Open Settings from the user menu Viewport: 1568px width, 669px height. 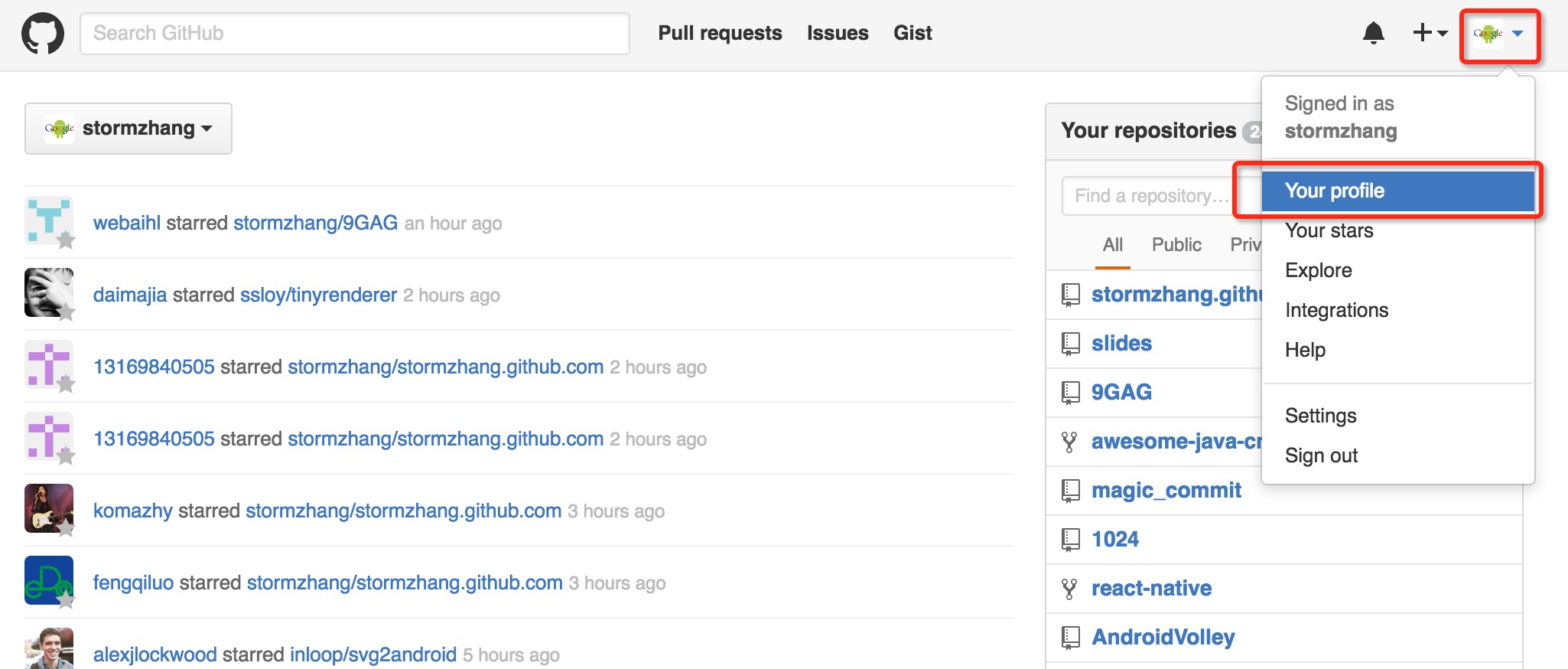tap(1321, 416)
